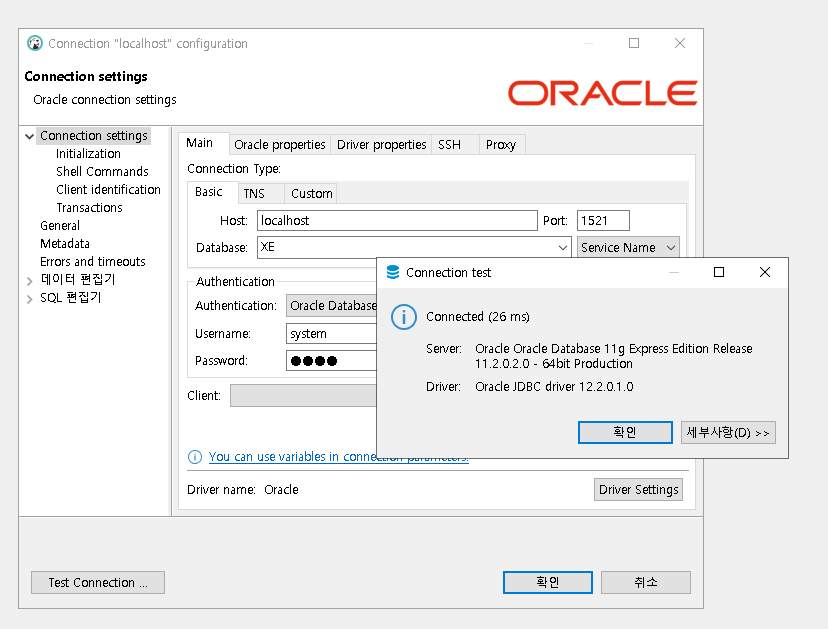
Task: Maximize the Connection test dialog
Action: (719, 272)
